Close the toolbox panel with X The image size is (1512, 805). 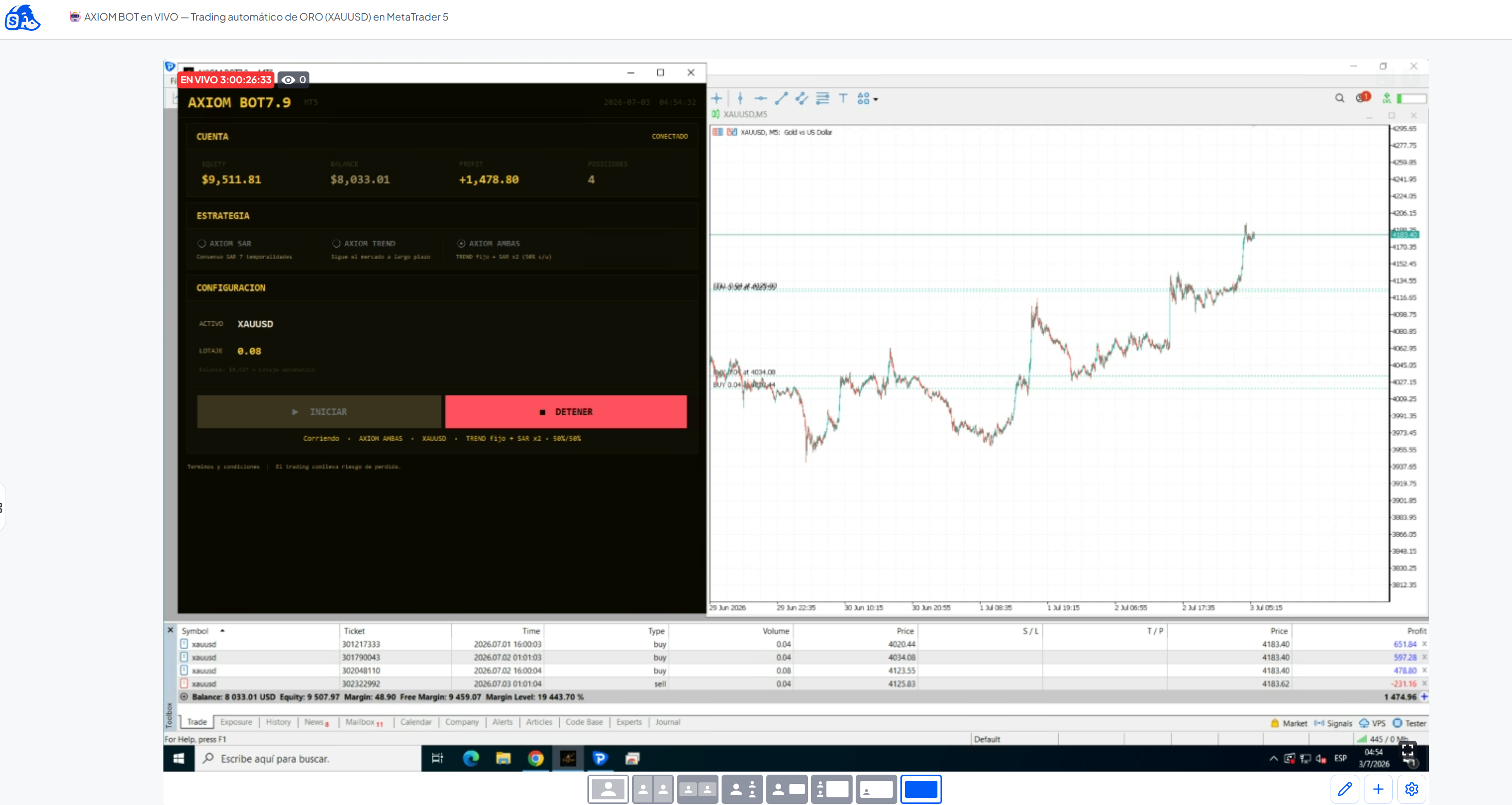click(170, 630)
